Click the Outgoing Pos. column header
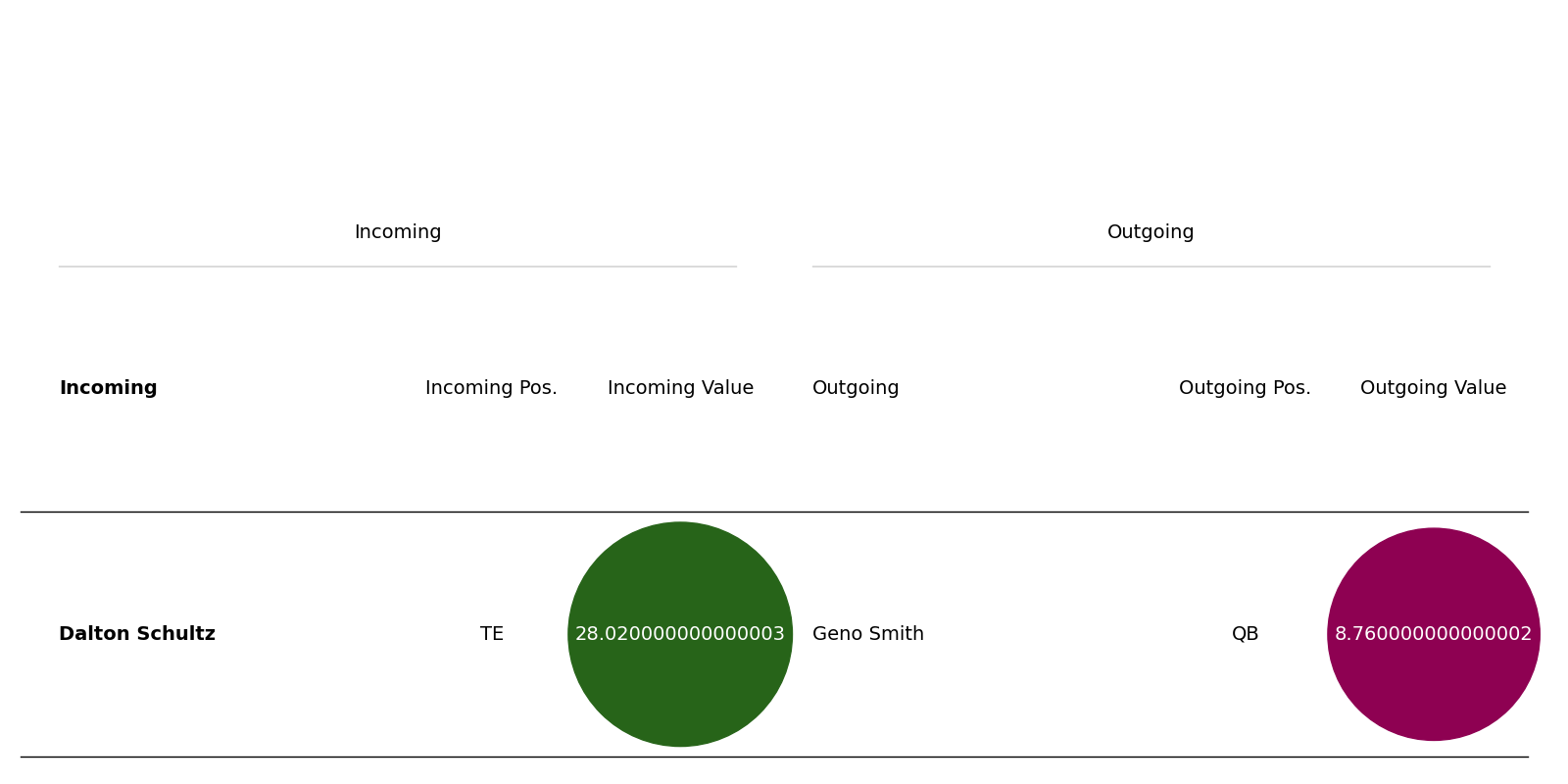1568x784 pixels. pos(1245,388)
